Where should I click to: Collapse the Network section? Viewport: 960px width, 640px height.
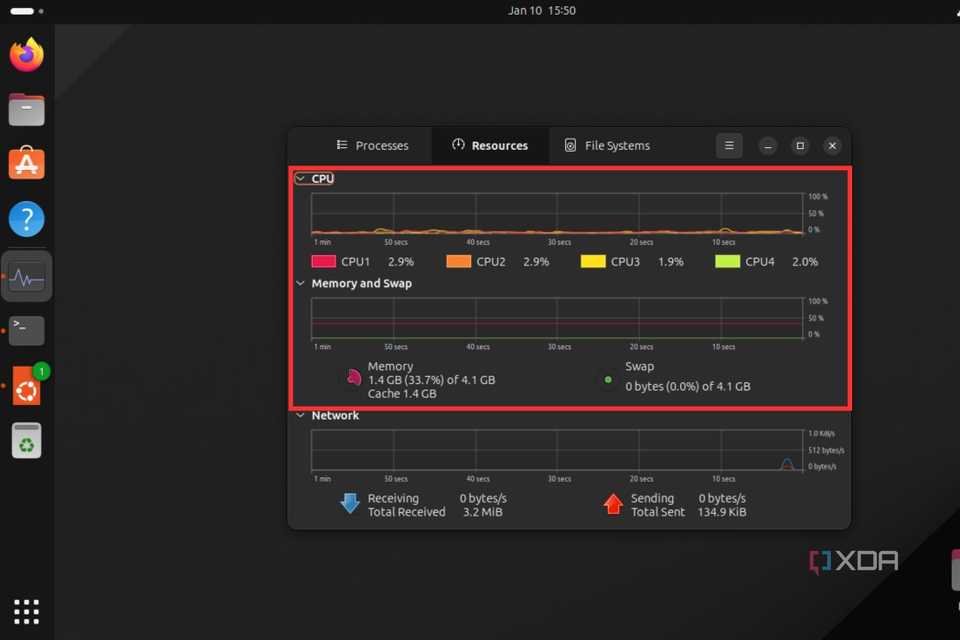(x=300, y=415)
